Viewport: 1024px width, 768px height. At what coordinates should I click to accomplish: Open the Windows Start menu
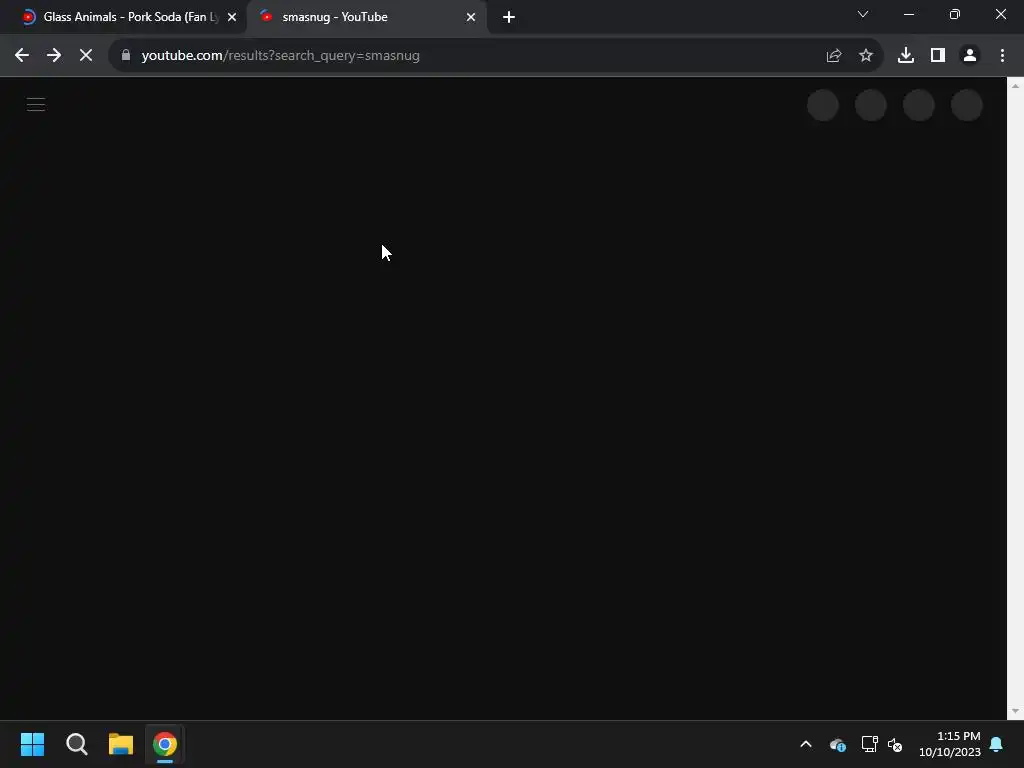33,744
